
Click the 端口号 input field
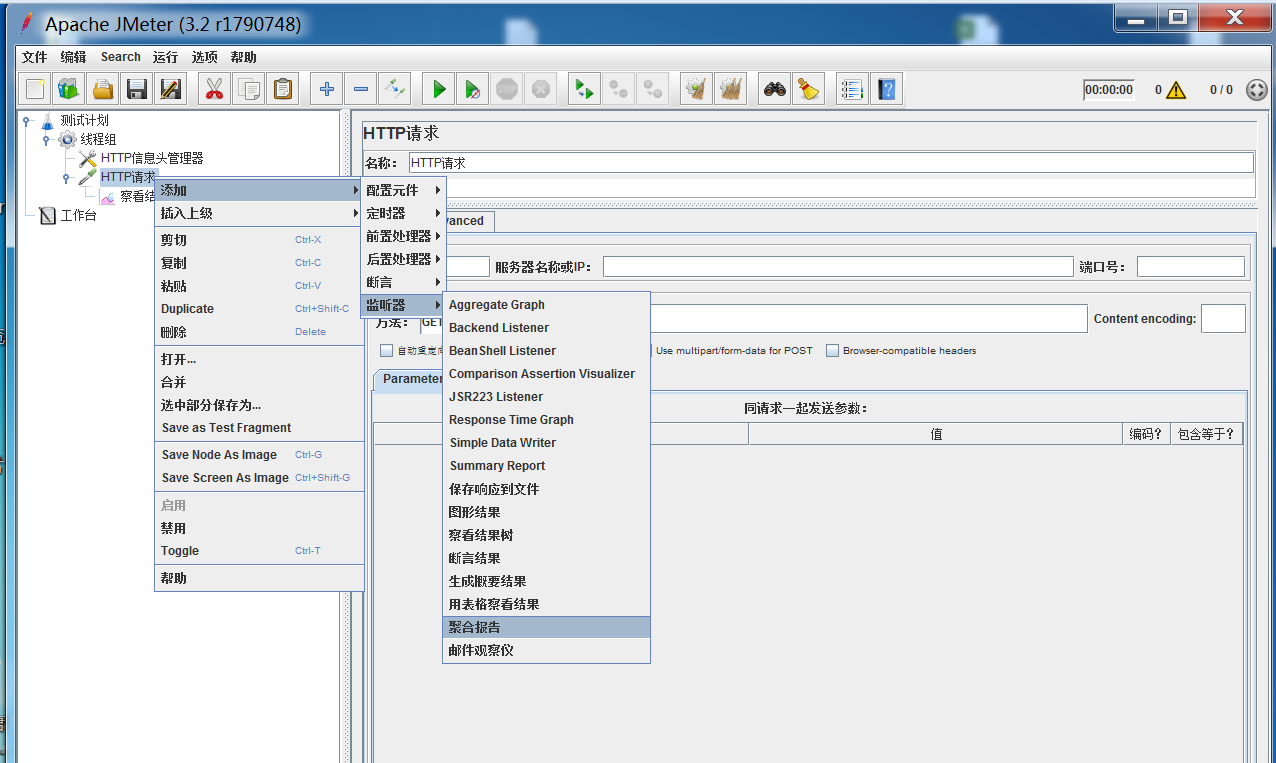coord(1191,267)
